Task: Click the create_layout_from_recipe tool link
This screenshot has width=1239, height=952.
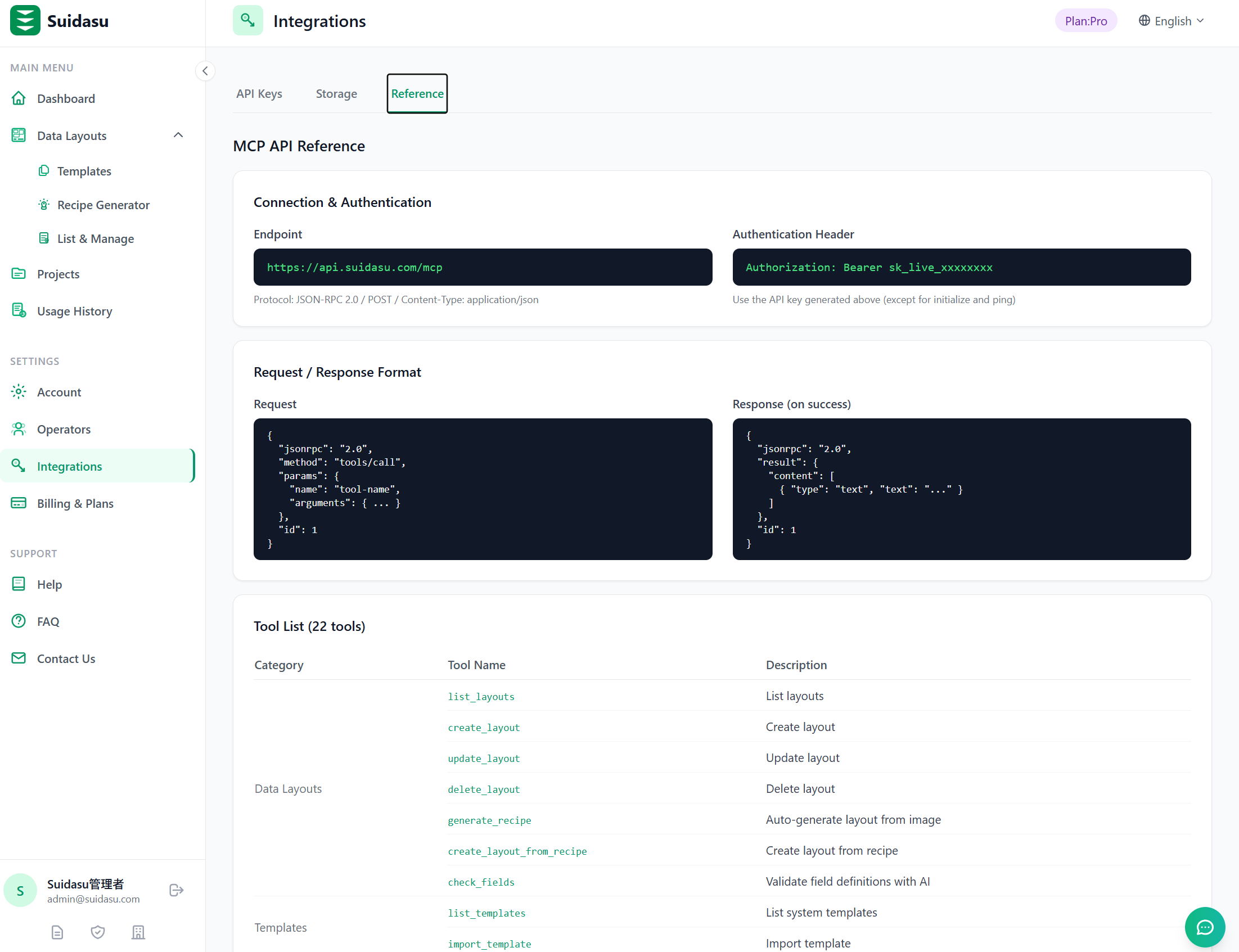Action: (x=517, y=851)
